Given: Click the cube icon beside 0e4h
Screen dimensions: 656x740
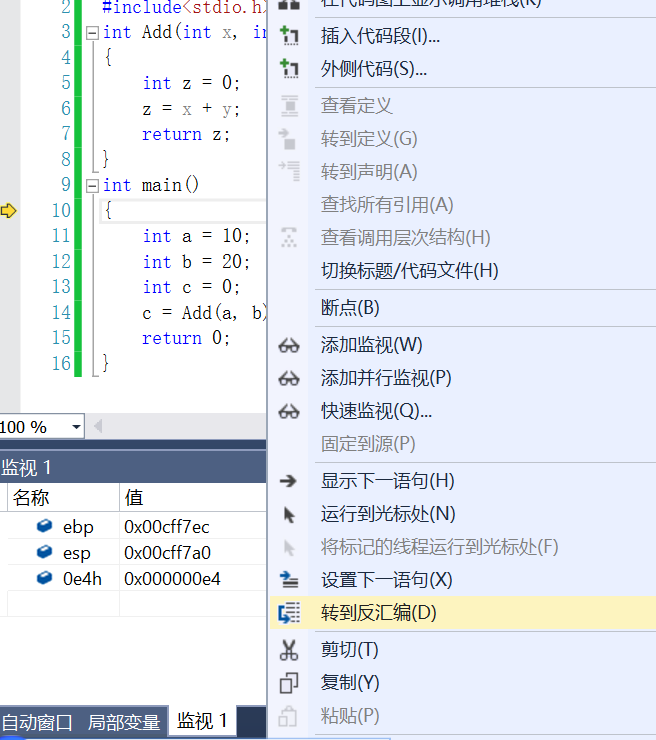Looking at the screenshot, I should pyautogui.click(x=44, y=578).
